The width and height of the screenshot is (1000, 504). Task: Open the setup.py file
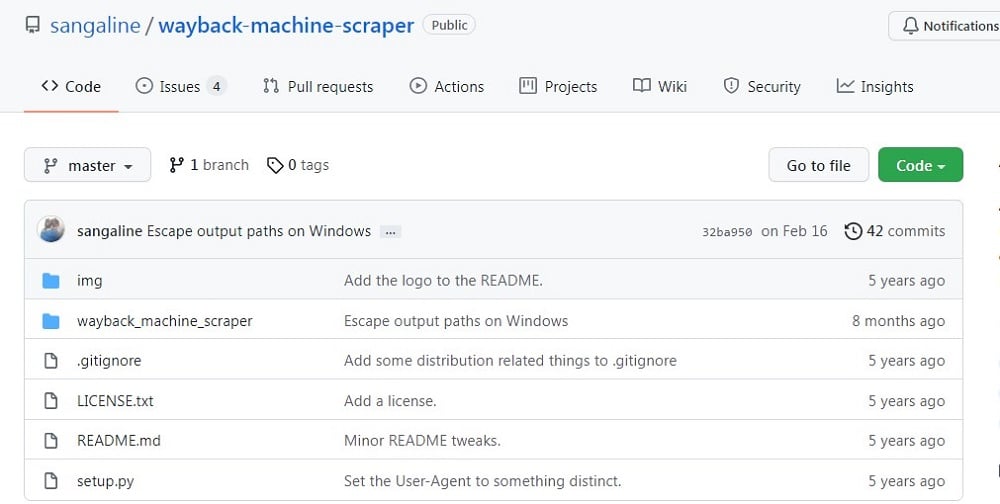pyautogui.click(x=105, y=481)
